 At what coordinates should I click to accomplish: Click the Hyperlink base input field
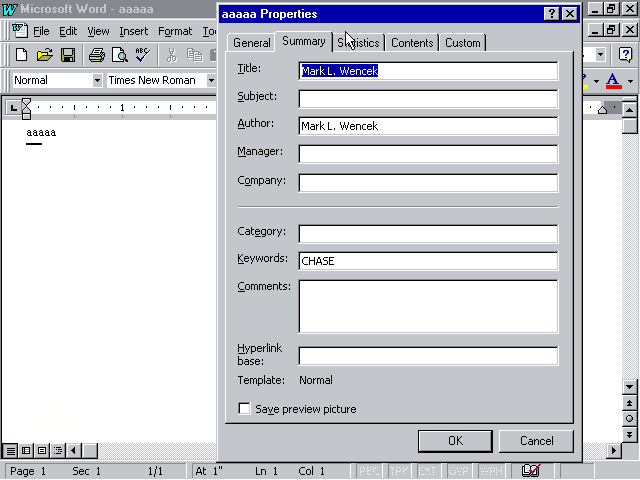(428, 356)
